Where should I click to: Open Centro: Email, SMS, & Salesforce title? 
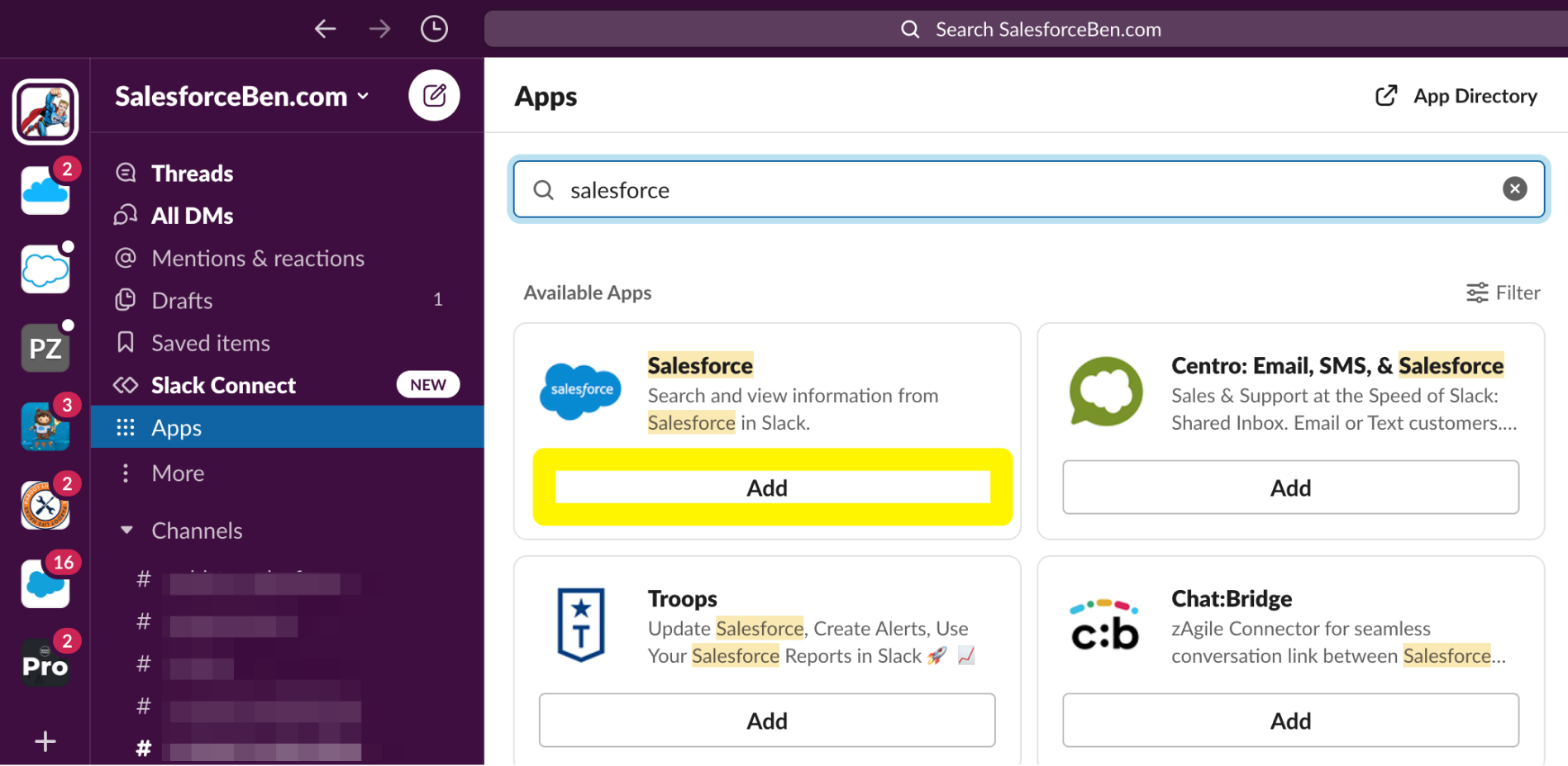1337,365
